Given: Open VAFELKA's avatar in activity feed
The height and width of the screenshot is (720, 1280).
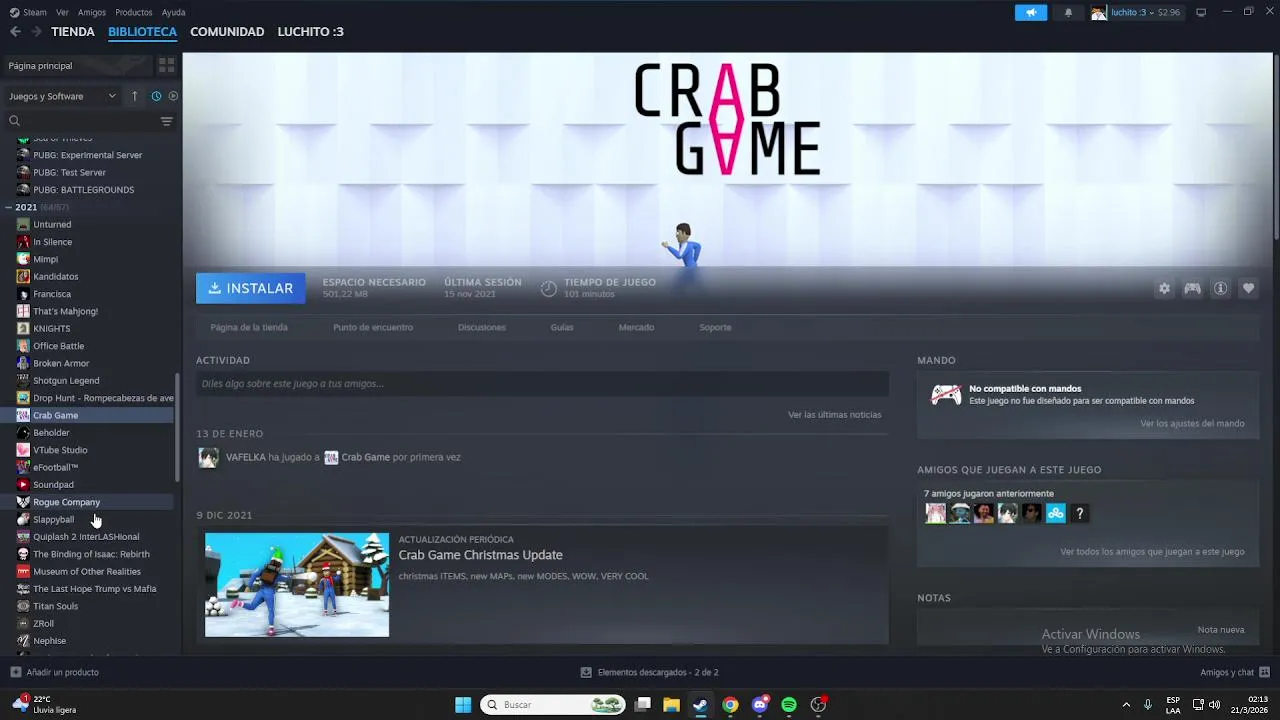Looking at the screenshot, I should click(208, 458).
